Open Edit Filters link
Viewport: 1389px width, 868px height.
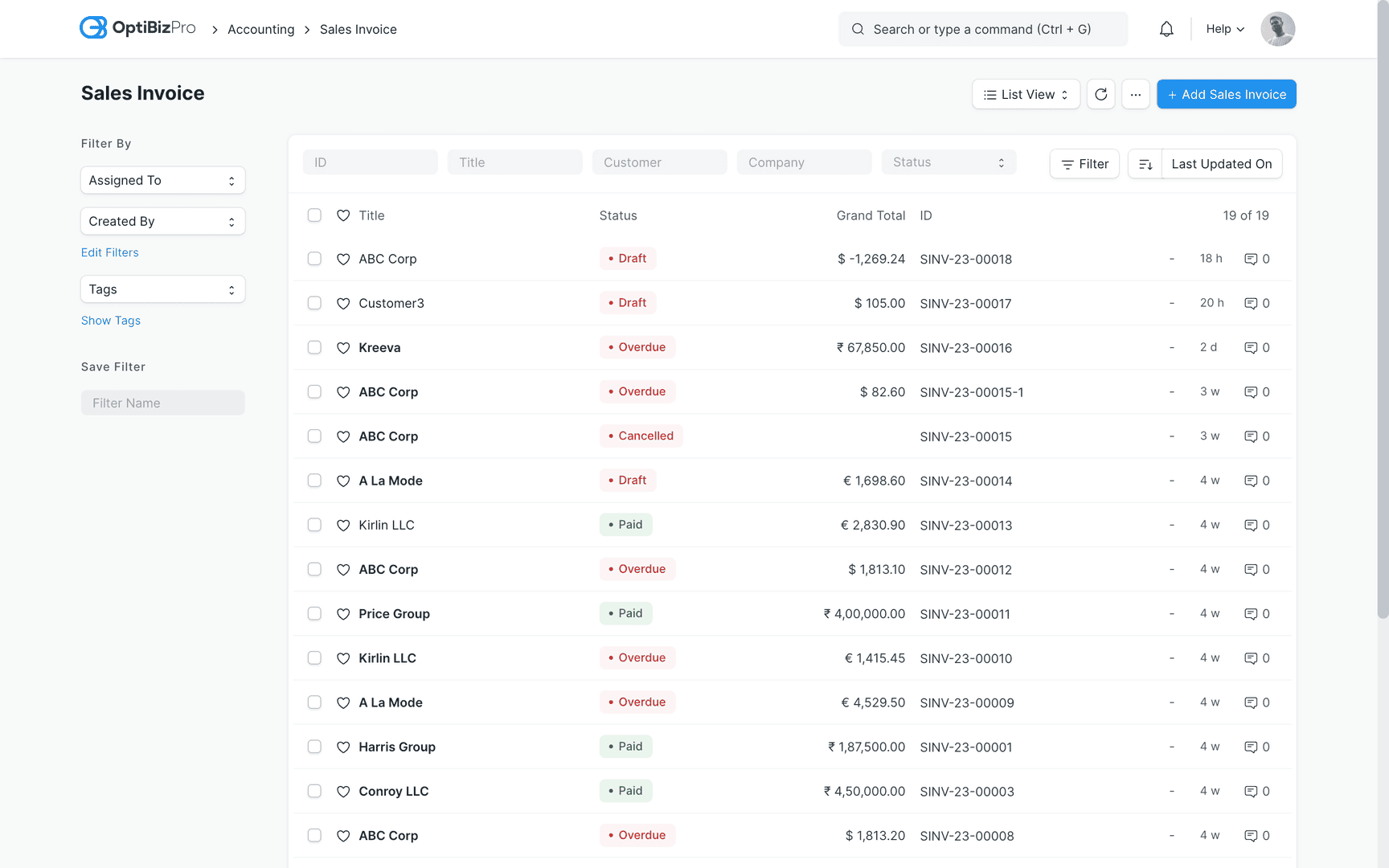(x=109, y=252)
